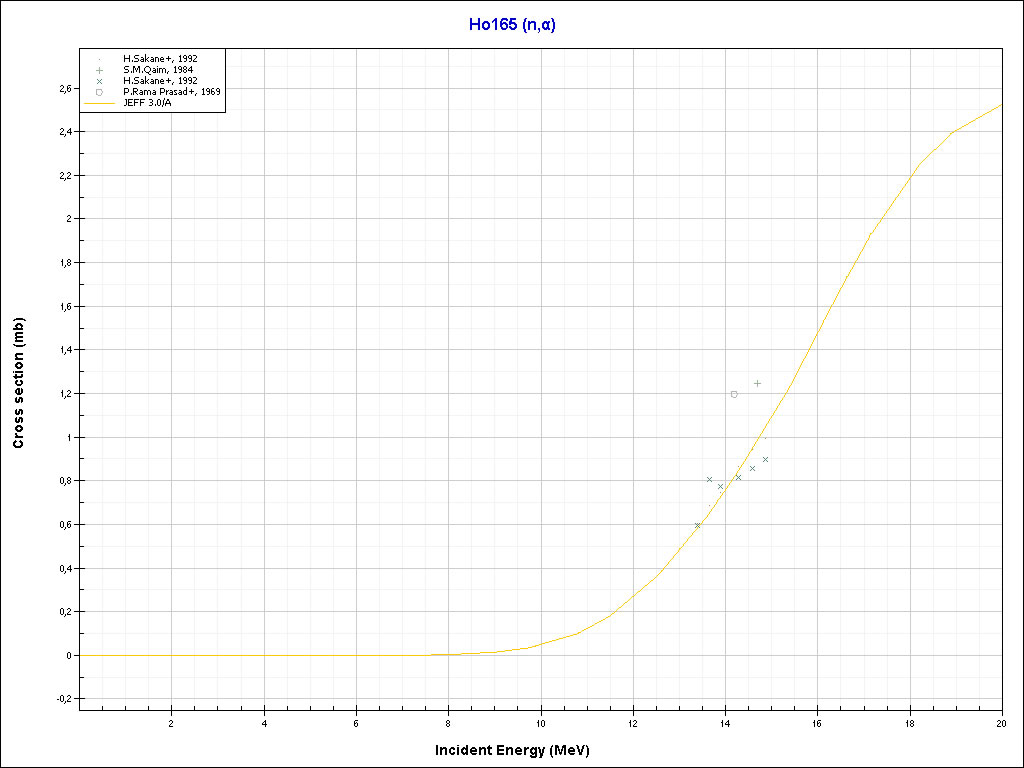Click the plus marker data point for S.M.Qaim

757,383
